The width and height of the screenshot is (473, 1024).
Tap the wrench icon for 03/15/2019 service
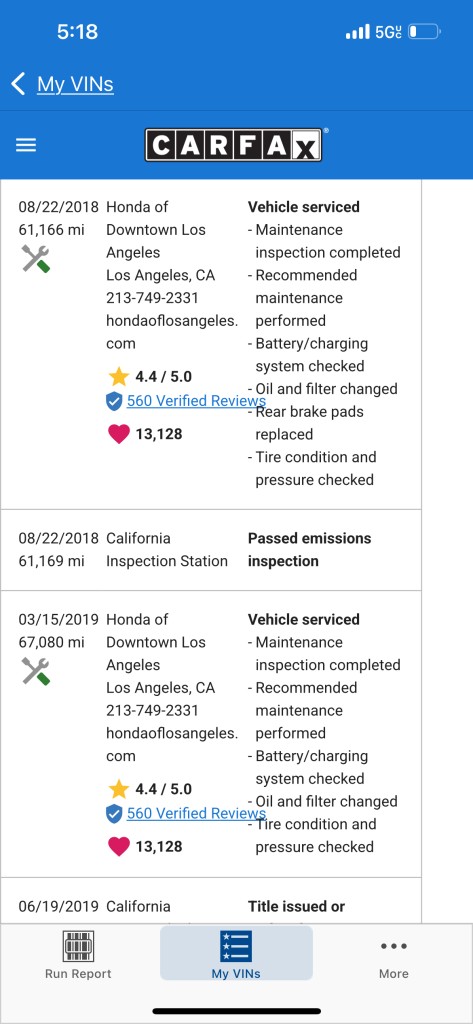pyautogui.click(x=36, y=671)
